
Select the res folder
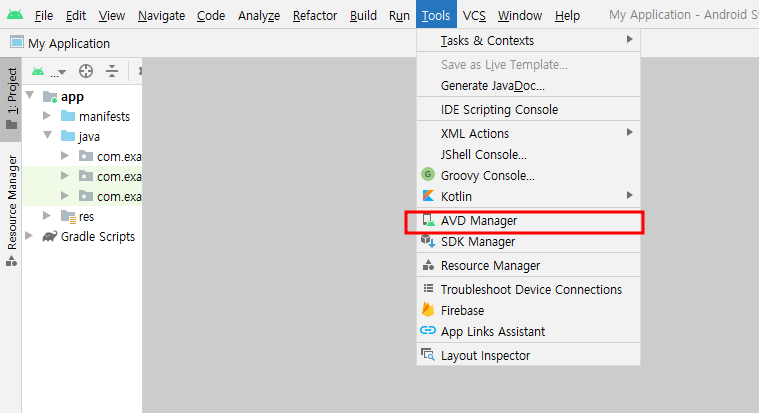[x=86, y=217]
